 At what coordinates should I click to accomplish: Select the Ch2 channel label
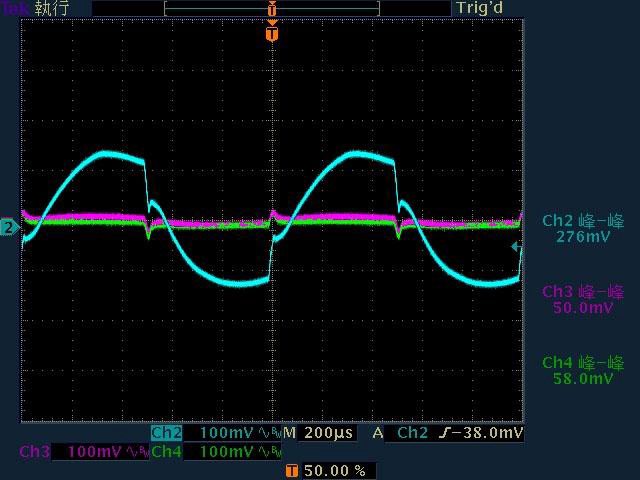coord(166,434)
